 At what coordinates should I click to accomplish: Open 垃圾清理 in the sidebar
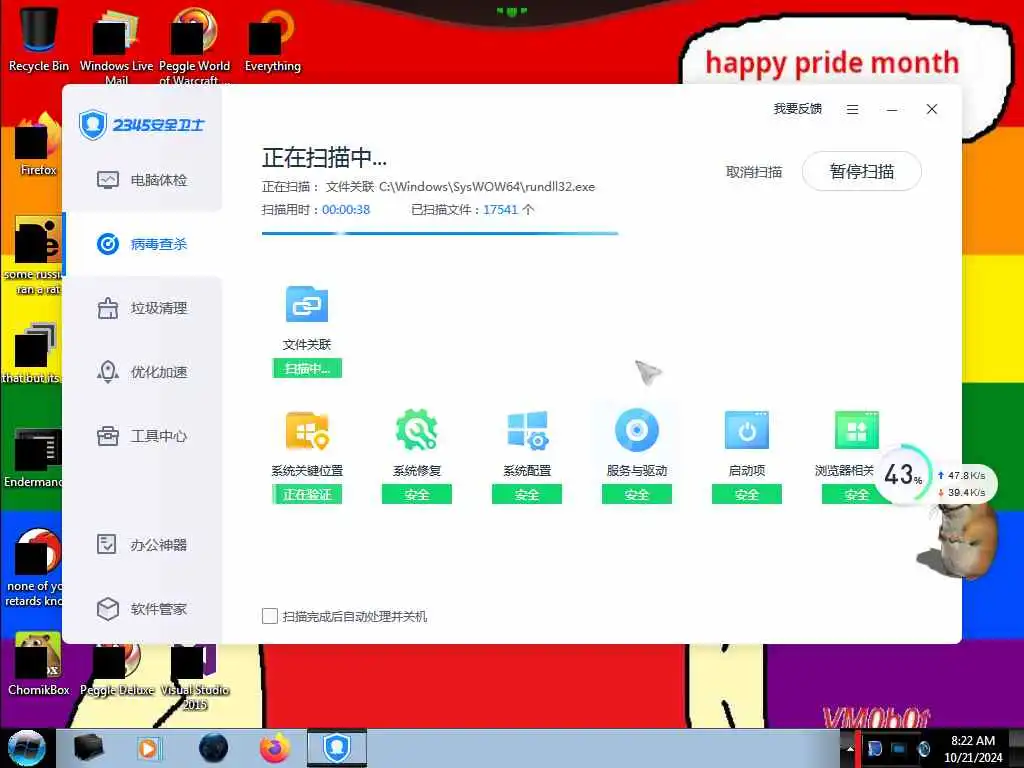[142, 308]
